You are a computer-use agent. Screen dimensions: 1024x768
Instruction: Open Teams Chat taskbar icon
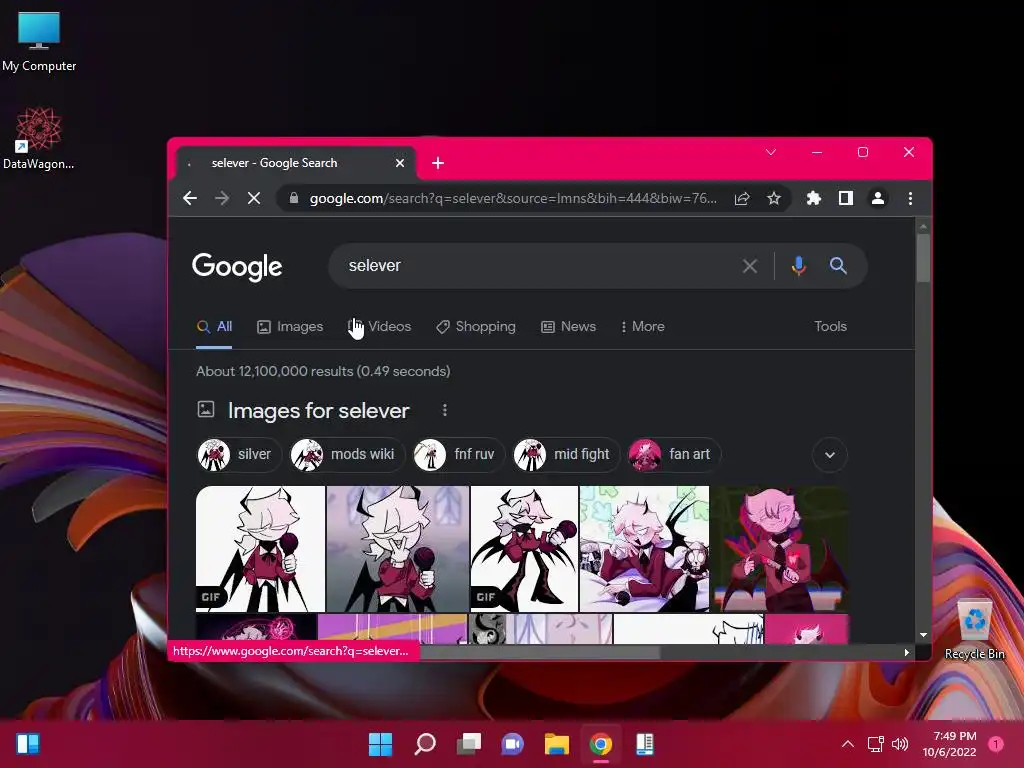(513, 744)
